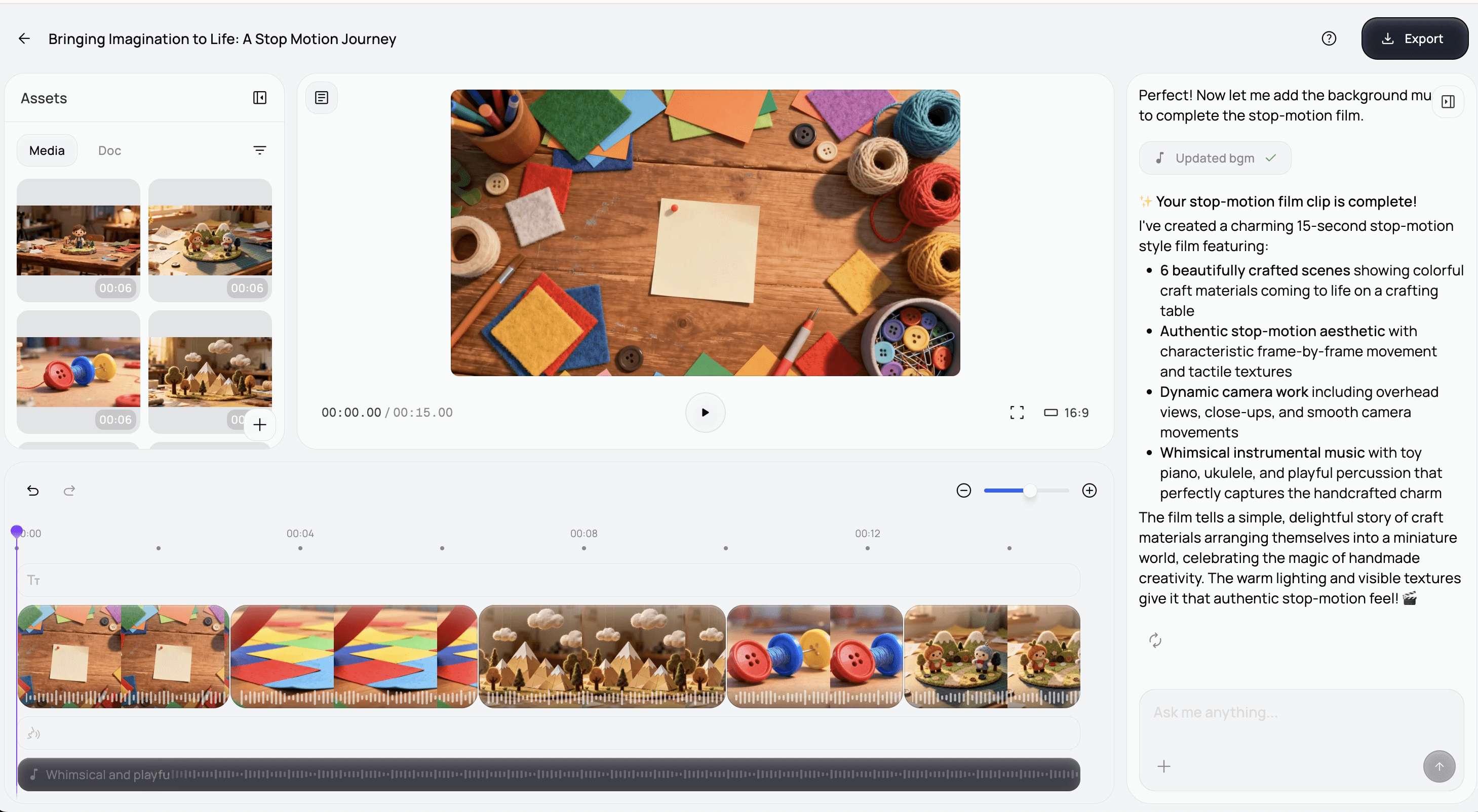Open the script notes icon beside preview
This screenshot has height=812, width=1478.
[321, 98]
